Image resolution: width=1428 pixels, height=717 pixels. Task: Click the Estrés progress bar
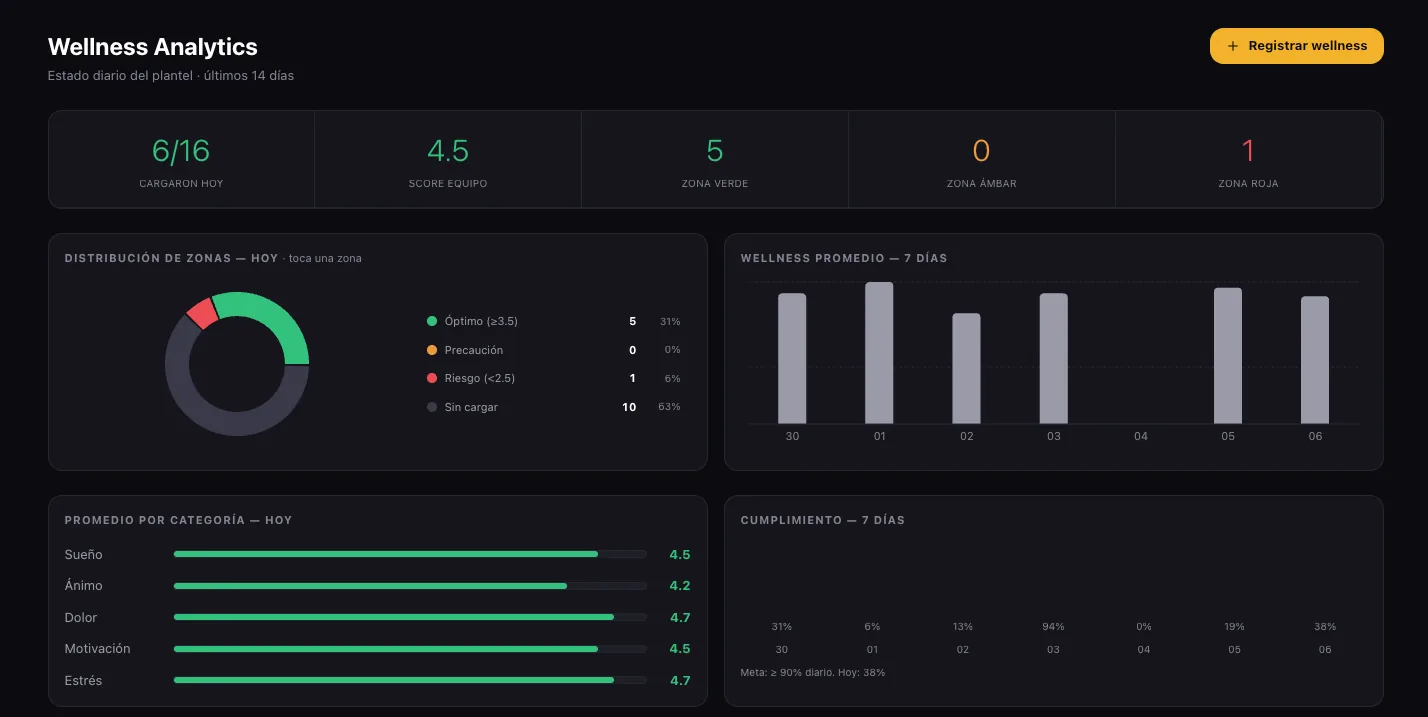[x=410, y=680]
